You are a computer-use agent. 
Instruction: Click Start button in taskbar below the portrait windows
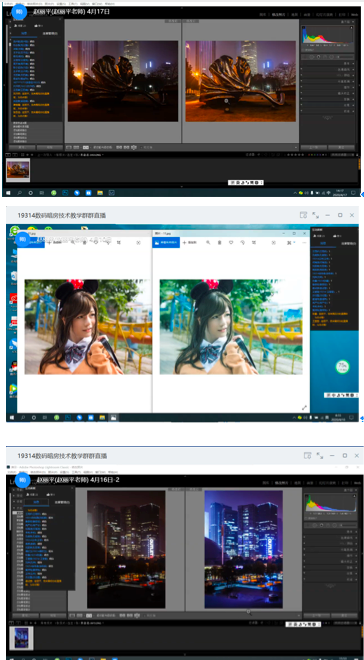[x=11, y=418]
